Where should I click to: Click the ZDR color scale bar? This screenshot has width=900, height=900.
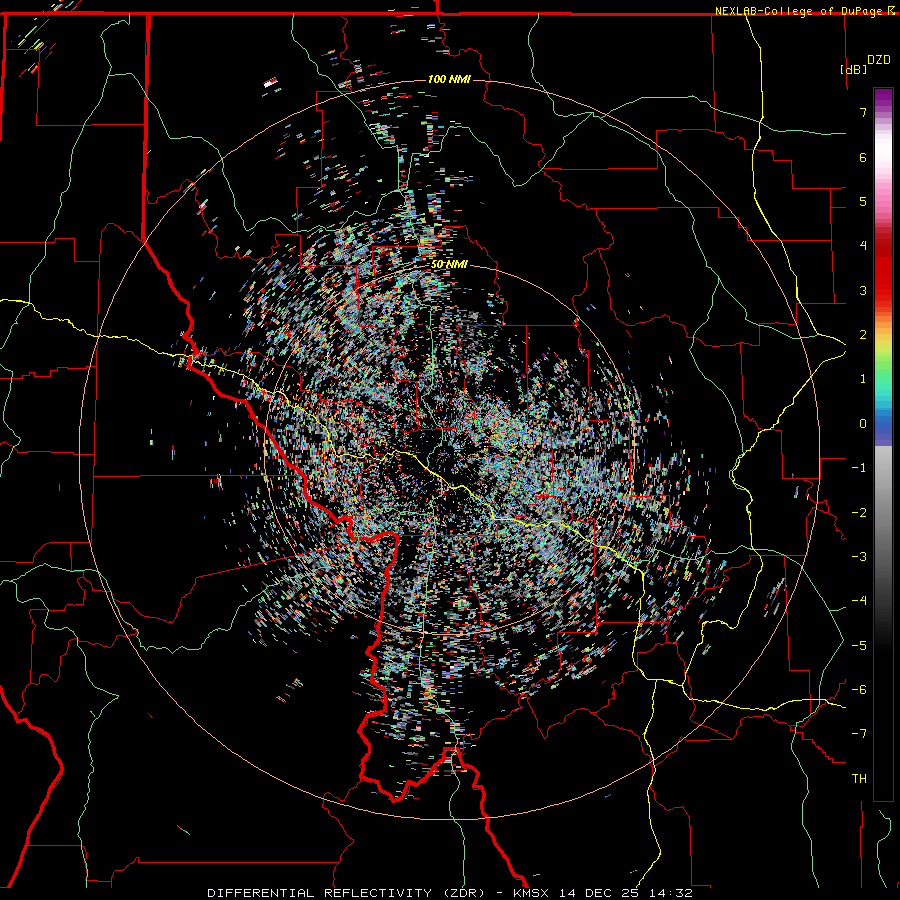point(883,444)
